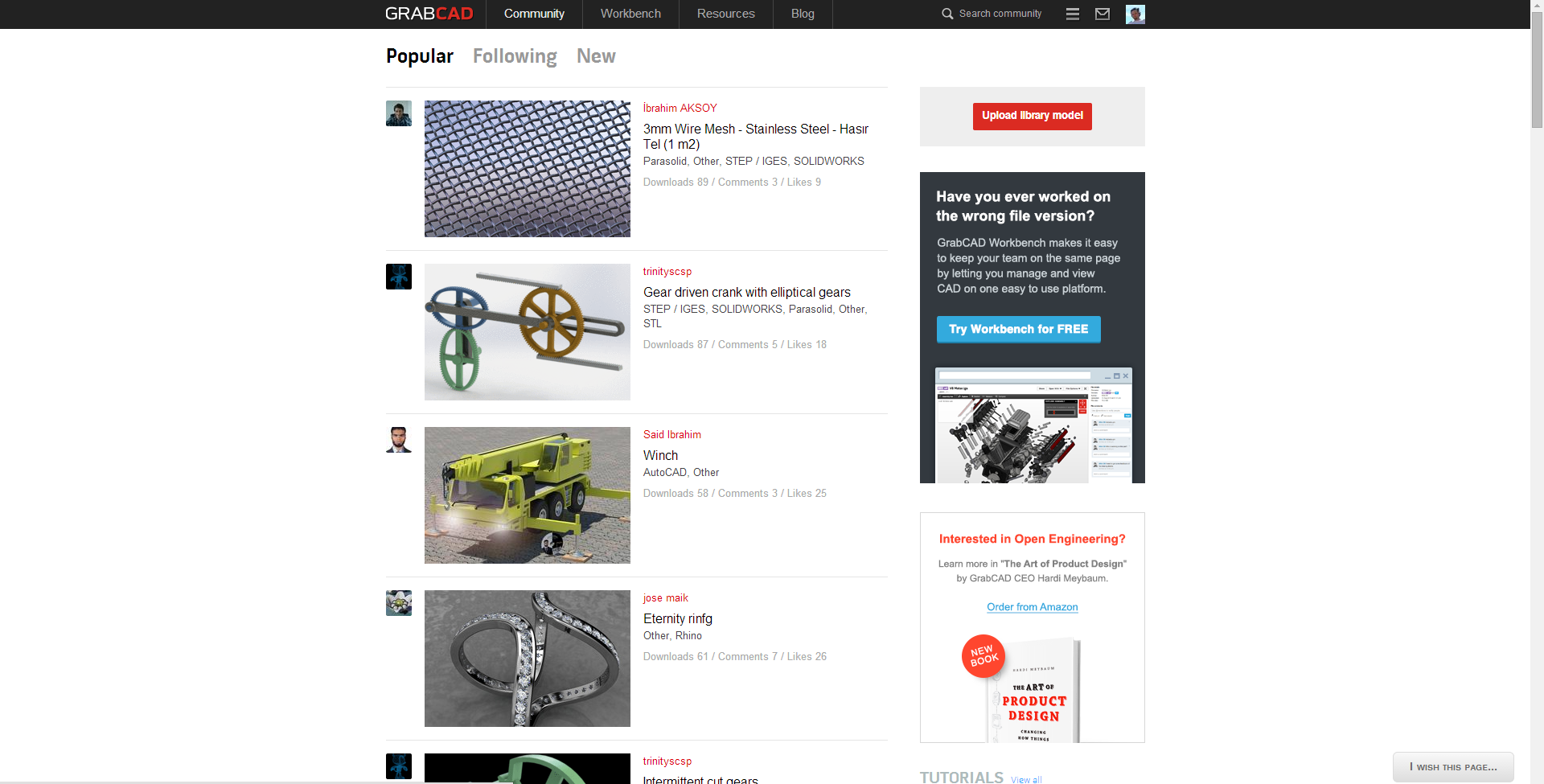Open the user profile avatar in header
1544x784 pixels.
1135,14
